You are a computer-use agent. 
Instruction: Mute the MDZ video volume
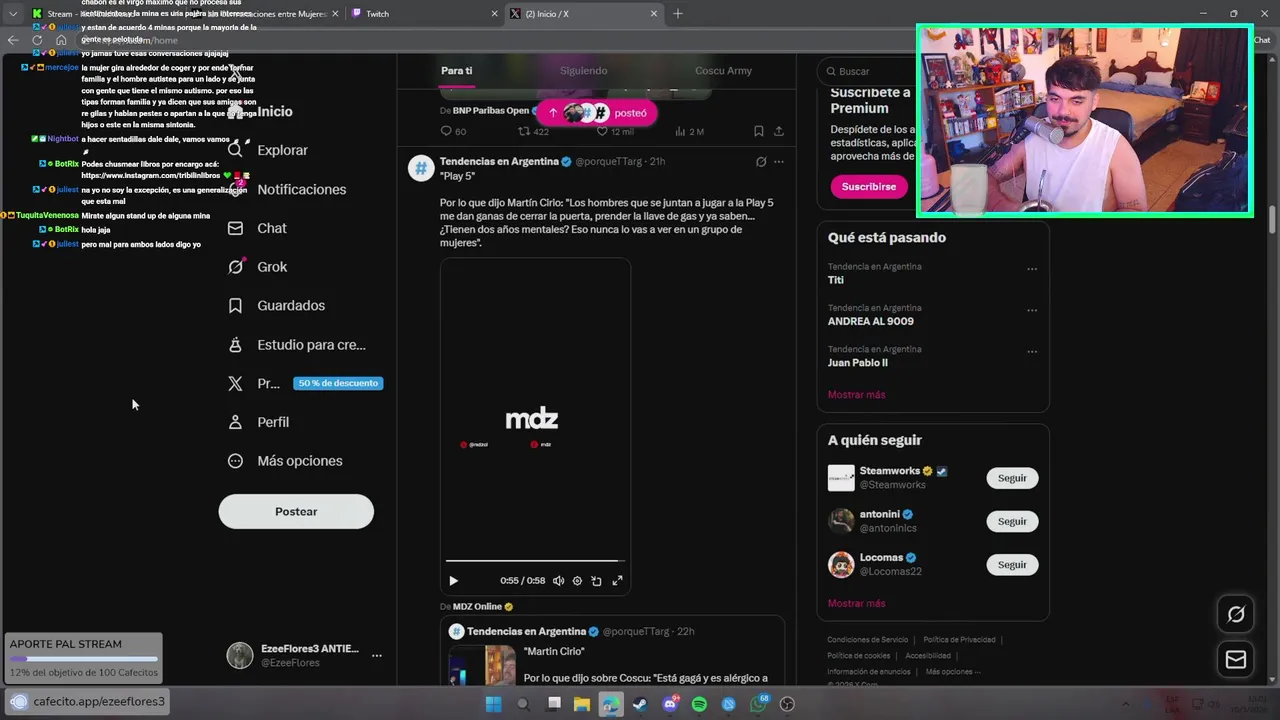pyautogui.click(x=558, y=580)
